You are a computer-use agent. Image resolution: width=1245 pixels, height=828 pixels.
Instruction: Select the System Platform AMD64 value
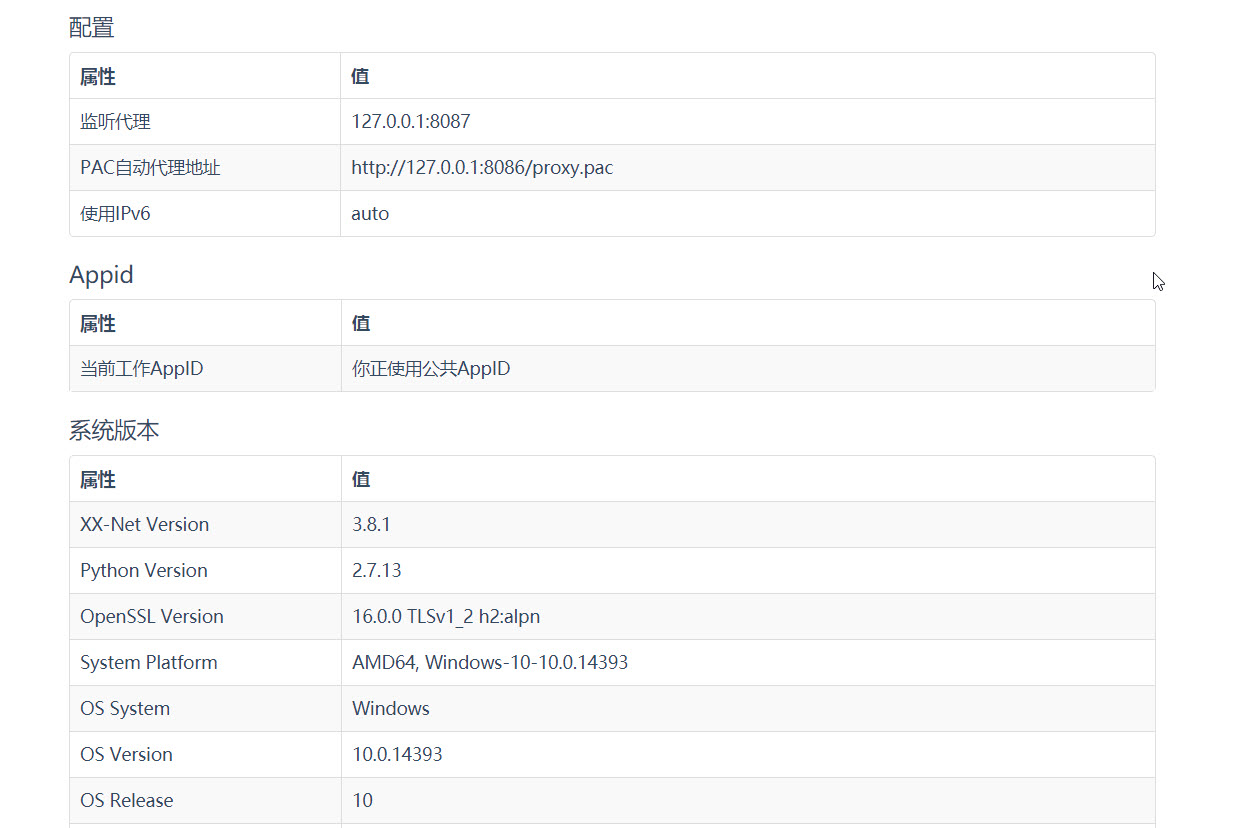click(489, 662)
